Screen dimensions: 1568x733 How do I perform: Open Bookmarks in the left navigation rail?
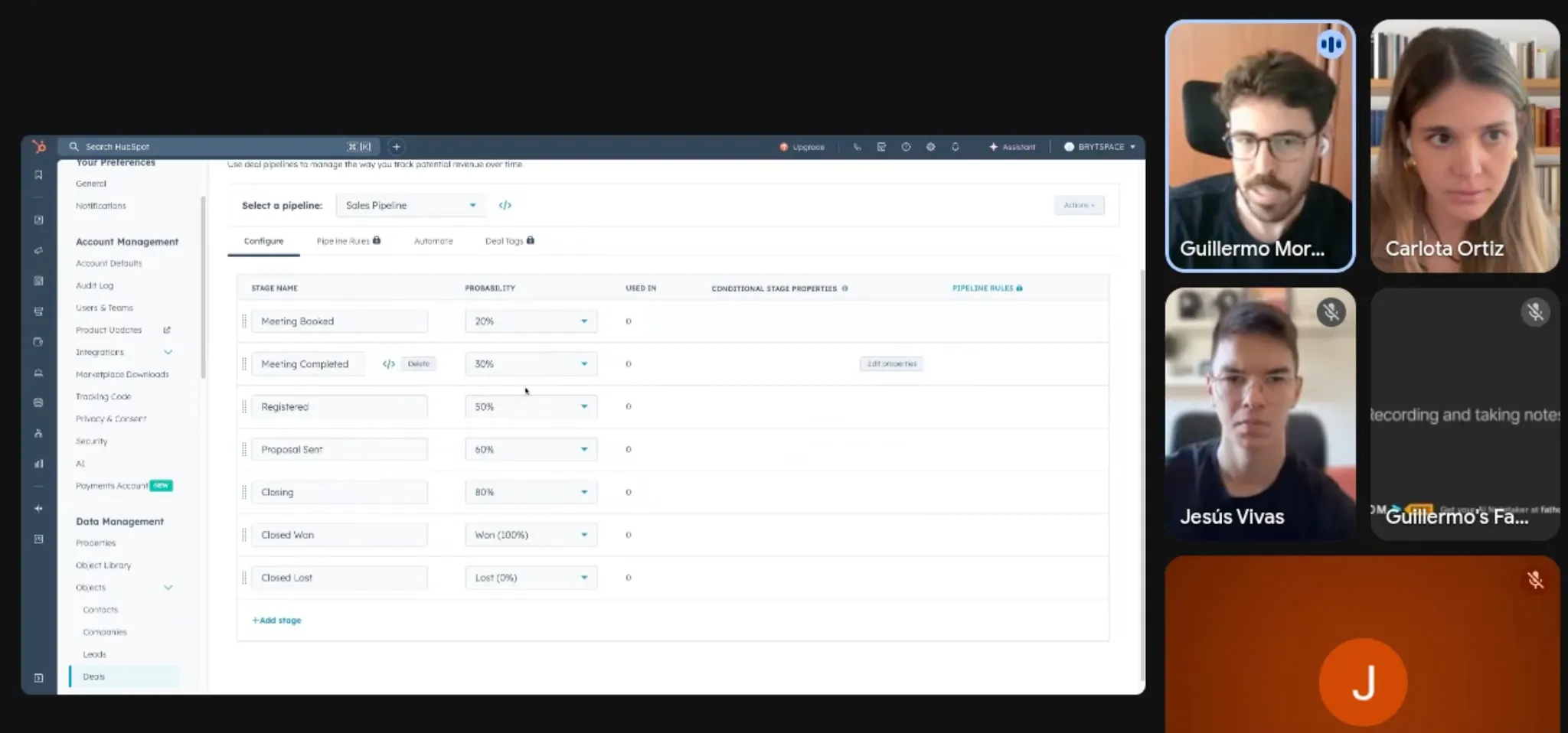click(x=38, y=175)
